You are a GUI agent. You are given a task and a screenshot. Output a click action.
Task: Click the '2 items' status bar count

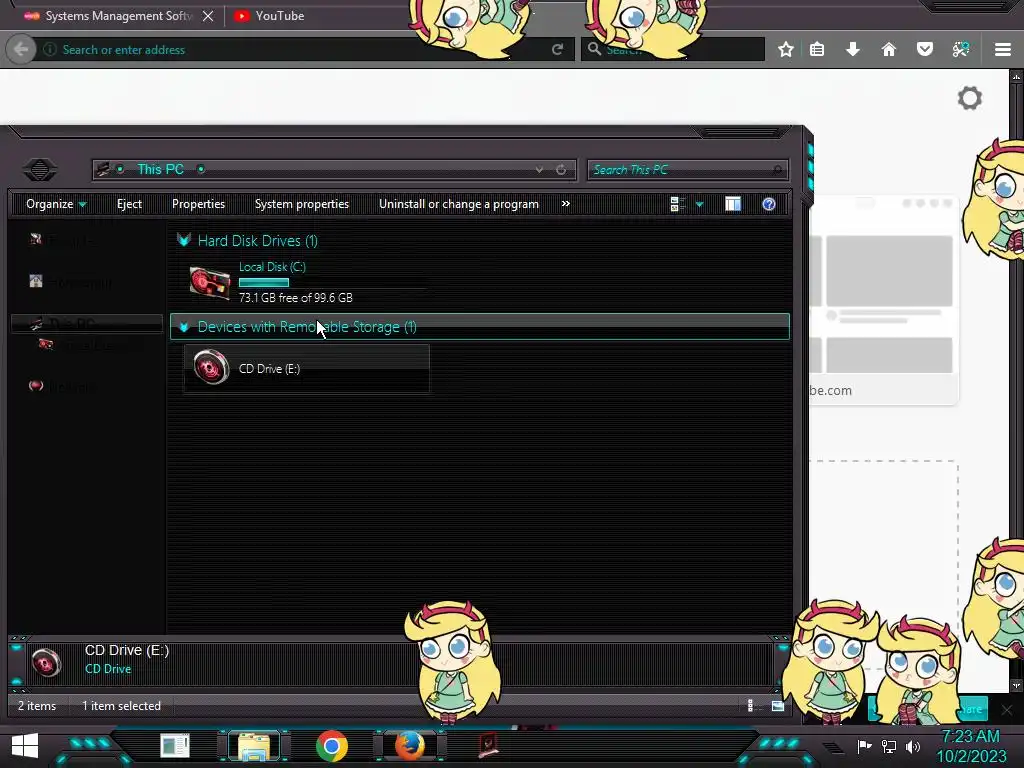point(37,706)
